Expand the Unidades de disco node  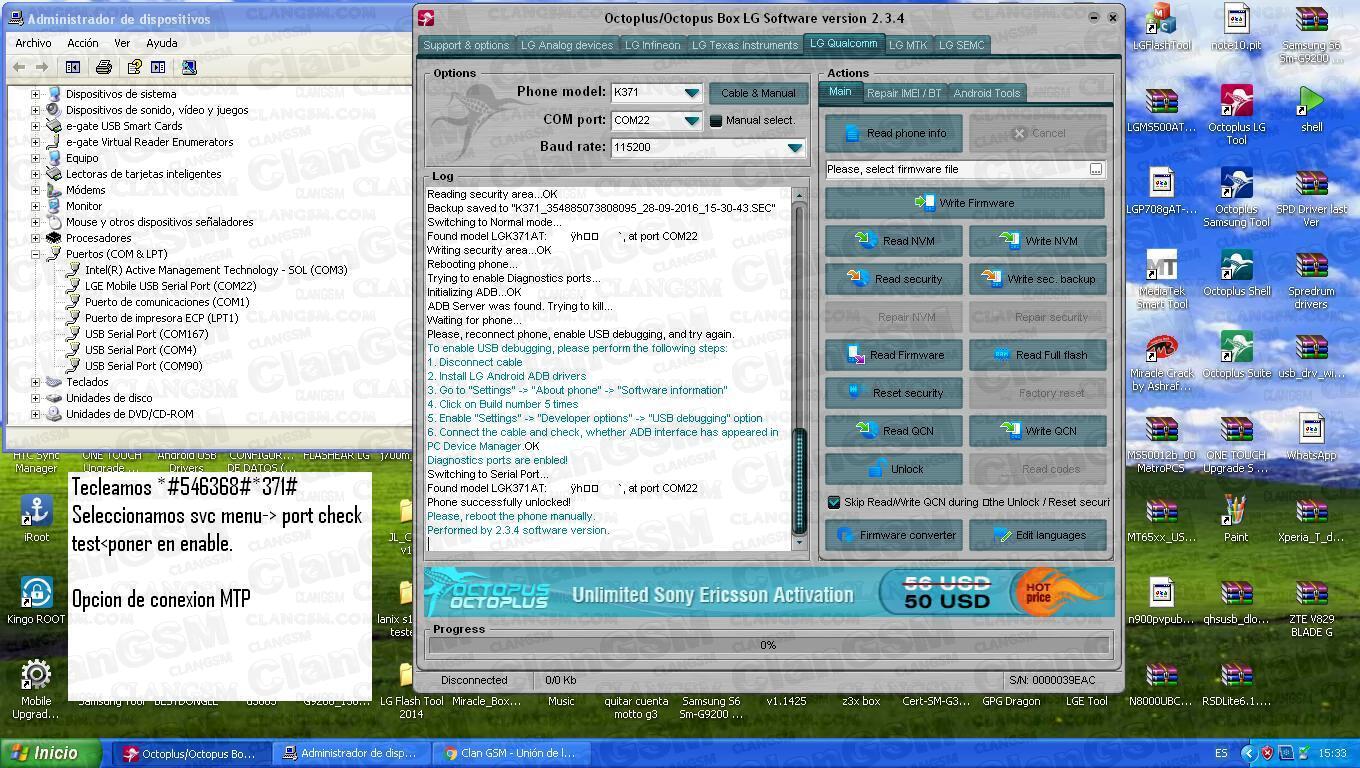tap(36, 398)
